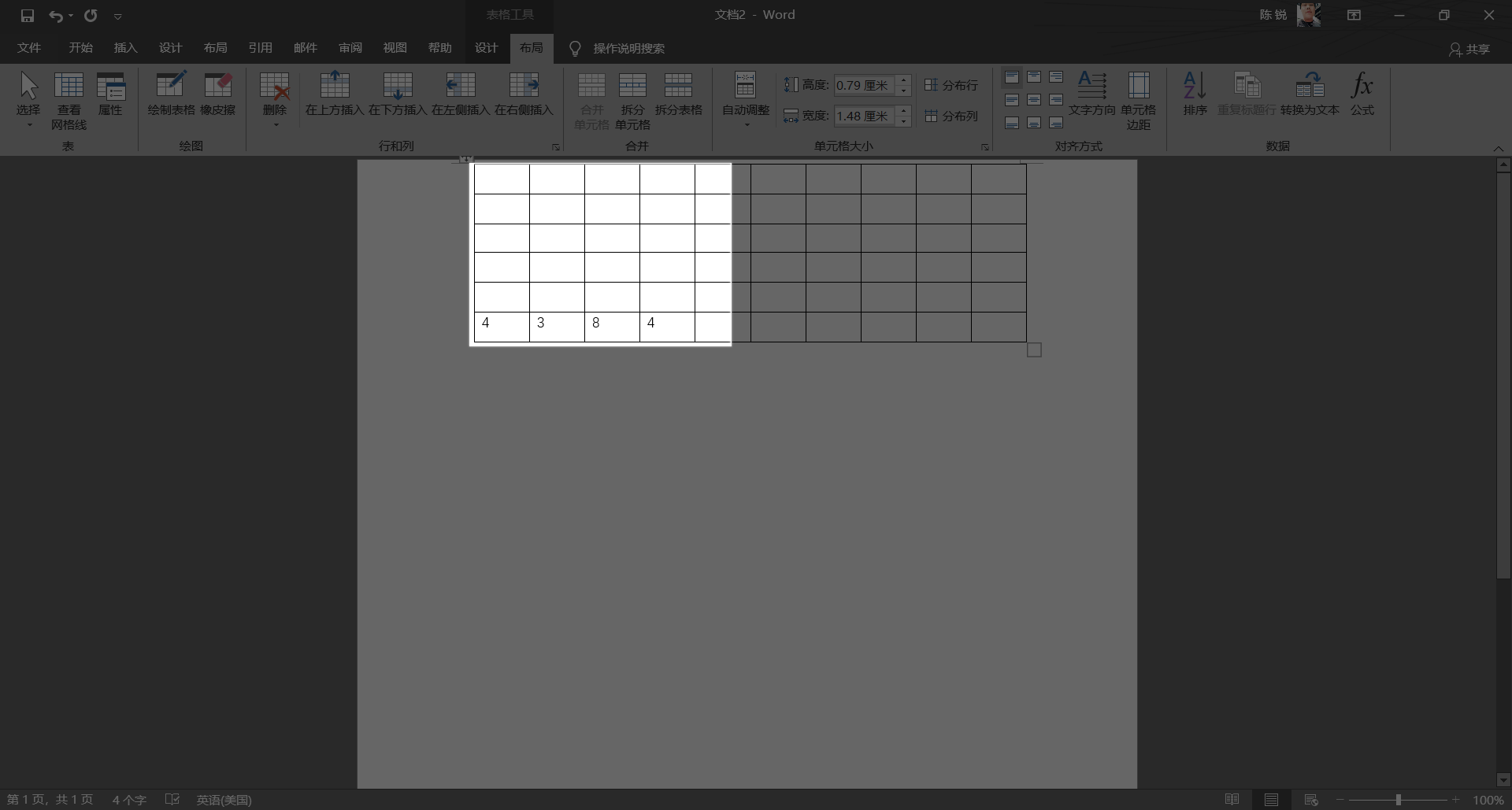
Task: Open Formula (公式) dialog
Action: [1362, 94]
